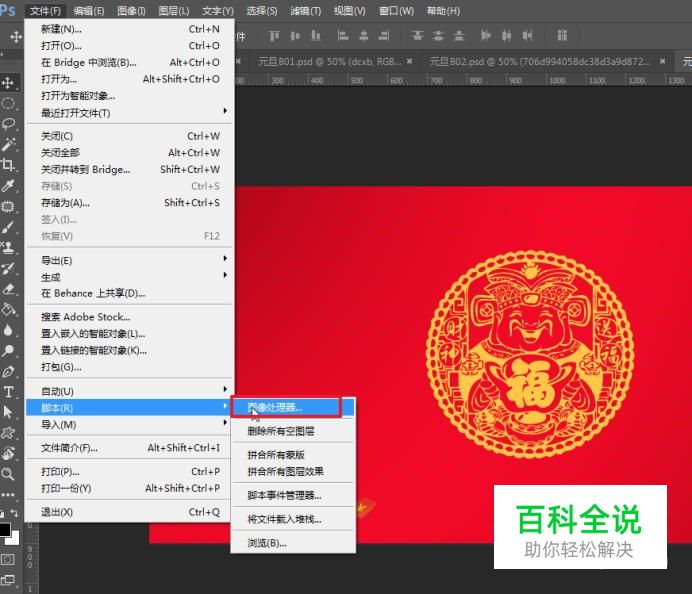Click the Align Vertical Centers icon
The height and width of the screenshot is (594, 692).
click(x=295, y=36)
